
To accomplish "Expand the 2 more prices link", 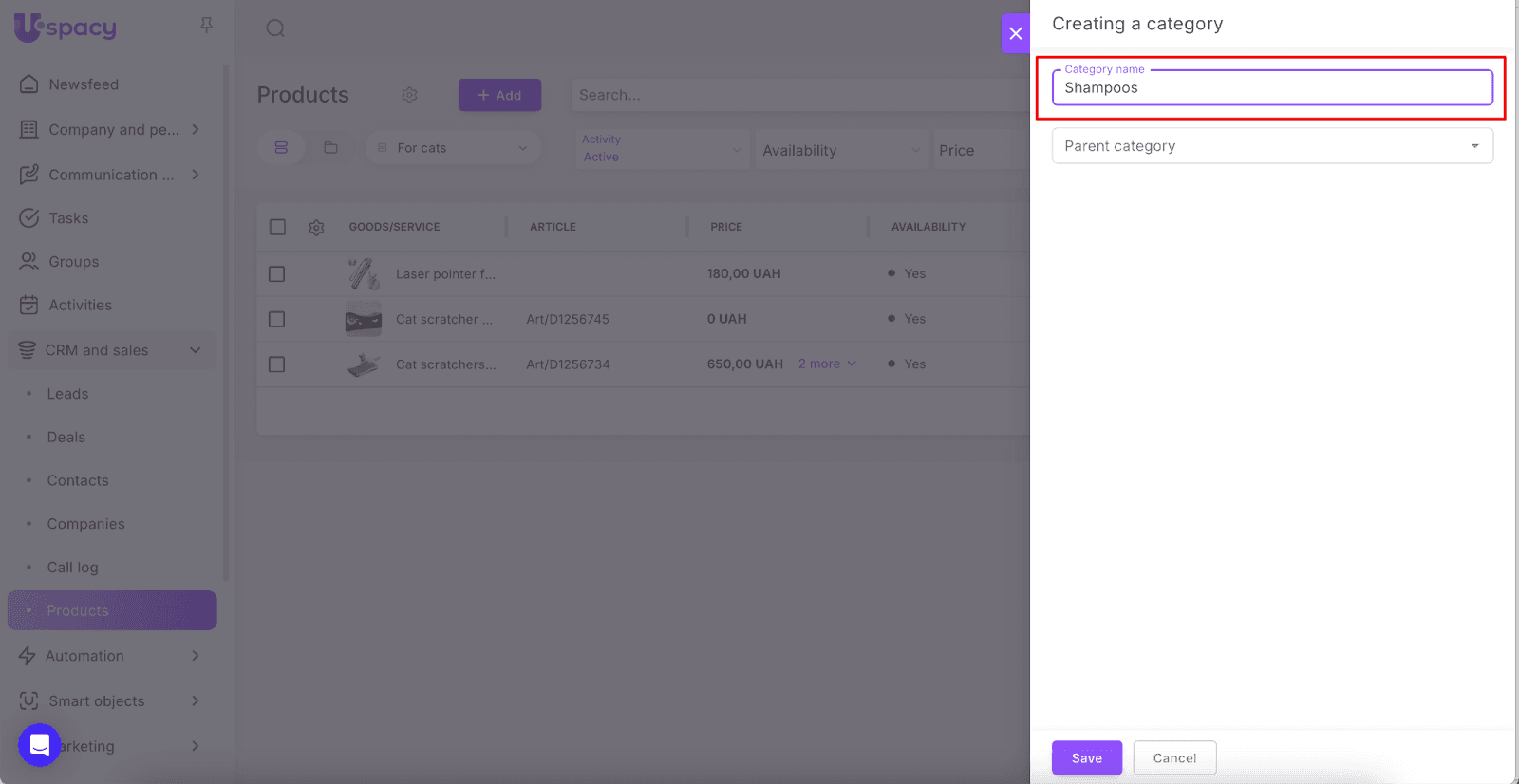I will point(827,364).
